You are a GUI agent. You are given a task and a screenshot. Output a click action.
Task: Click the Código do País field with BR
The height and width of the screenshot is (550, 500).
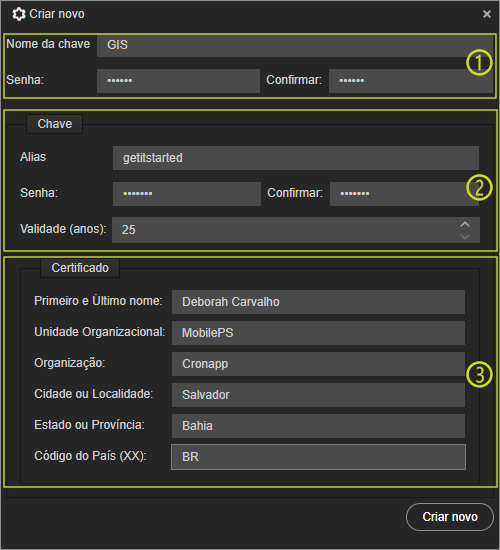pyautogui.click(x=318, y=457)
